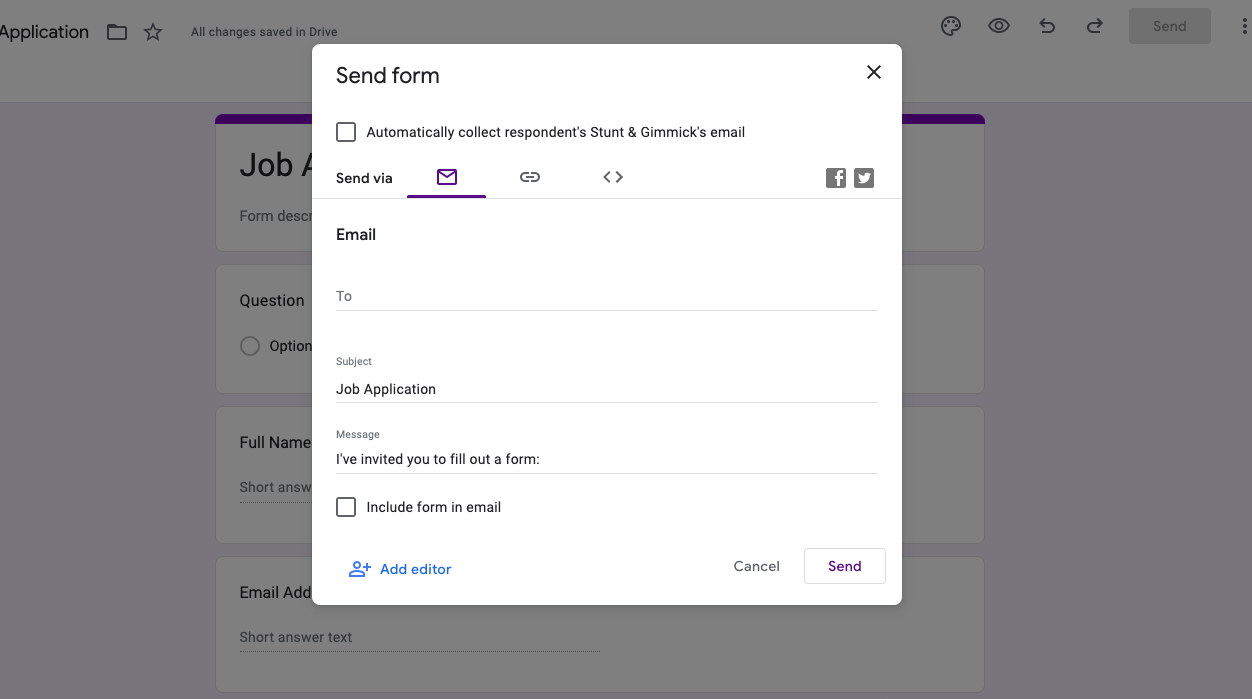
Task: Cancel the Send form dialog
Action: click(756, 566)
